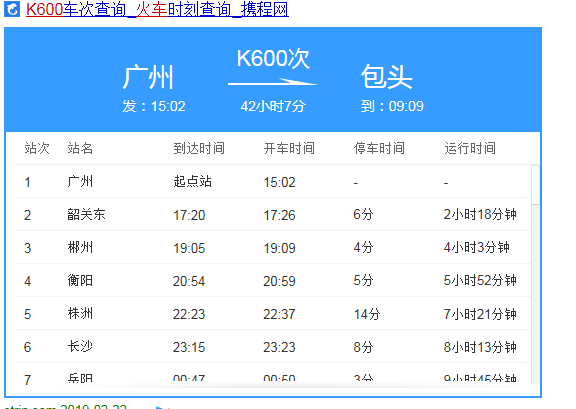
Task: Click the K600次 train number label
Action: pos(273,58)
